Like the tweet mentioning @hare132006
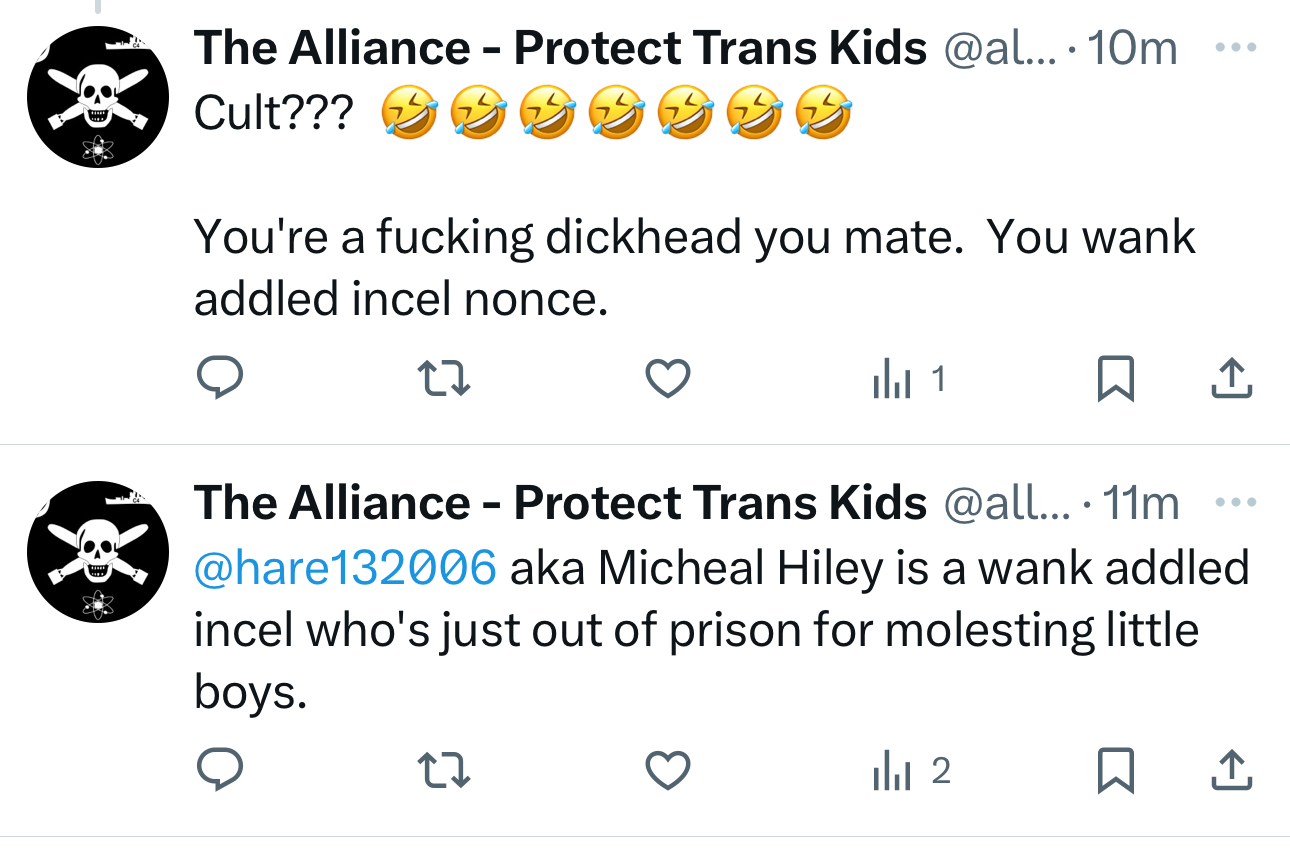The height and width of the screenshot is (868, 1290). pos(667,770)
